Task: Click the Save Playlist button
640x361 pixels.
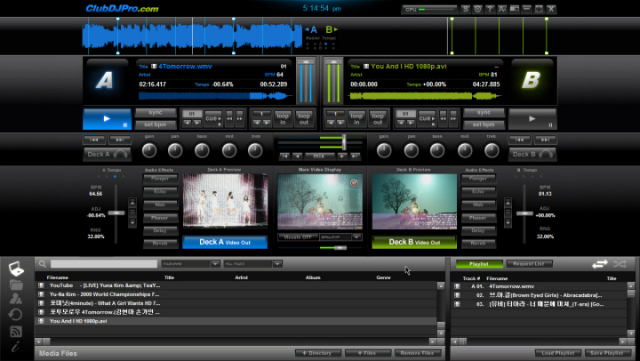Action: (x=607, y=353)
